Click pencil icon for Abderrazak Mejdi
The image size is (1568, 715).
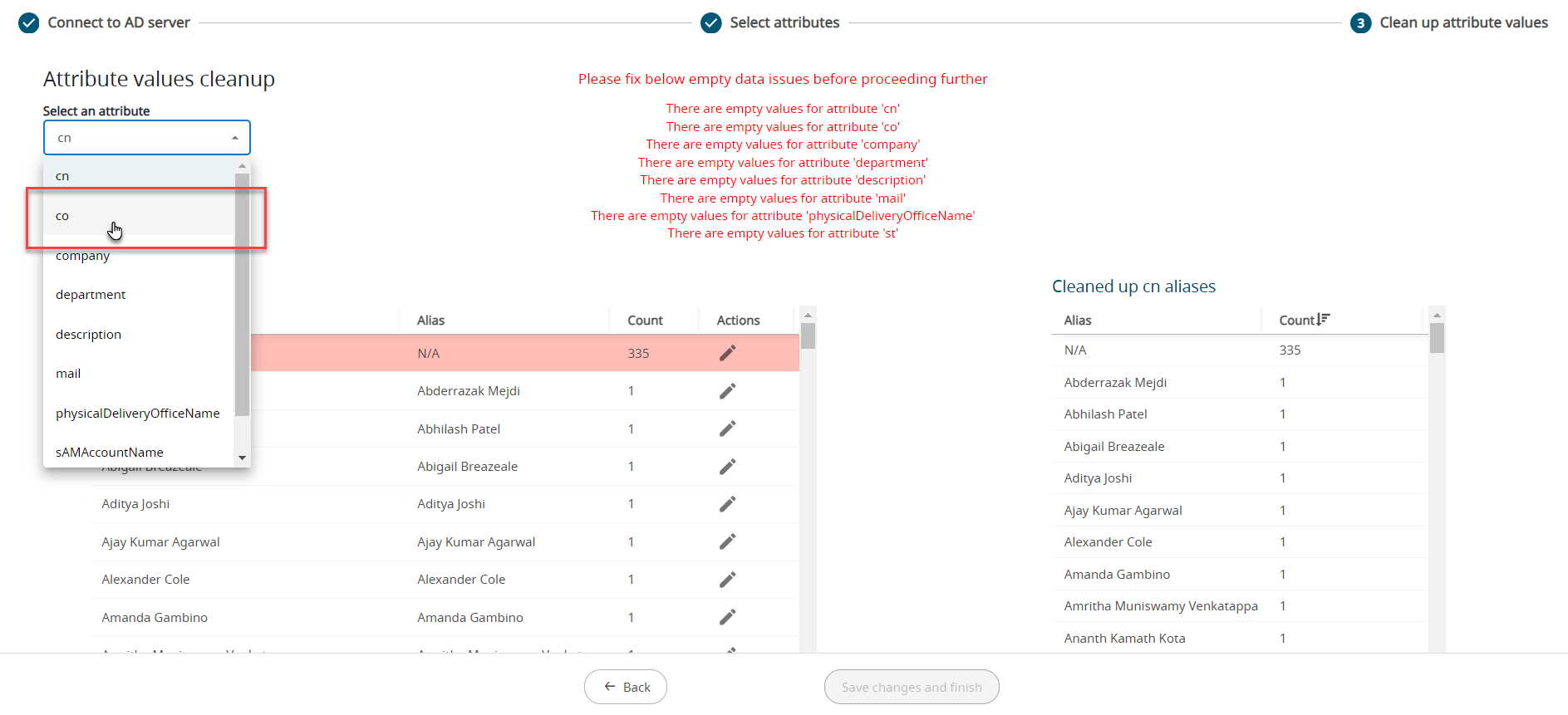727,391
